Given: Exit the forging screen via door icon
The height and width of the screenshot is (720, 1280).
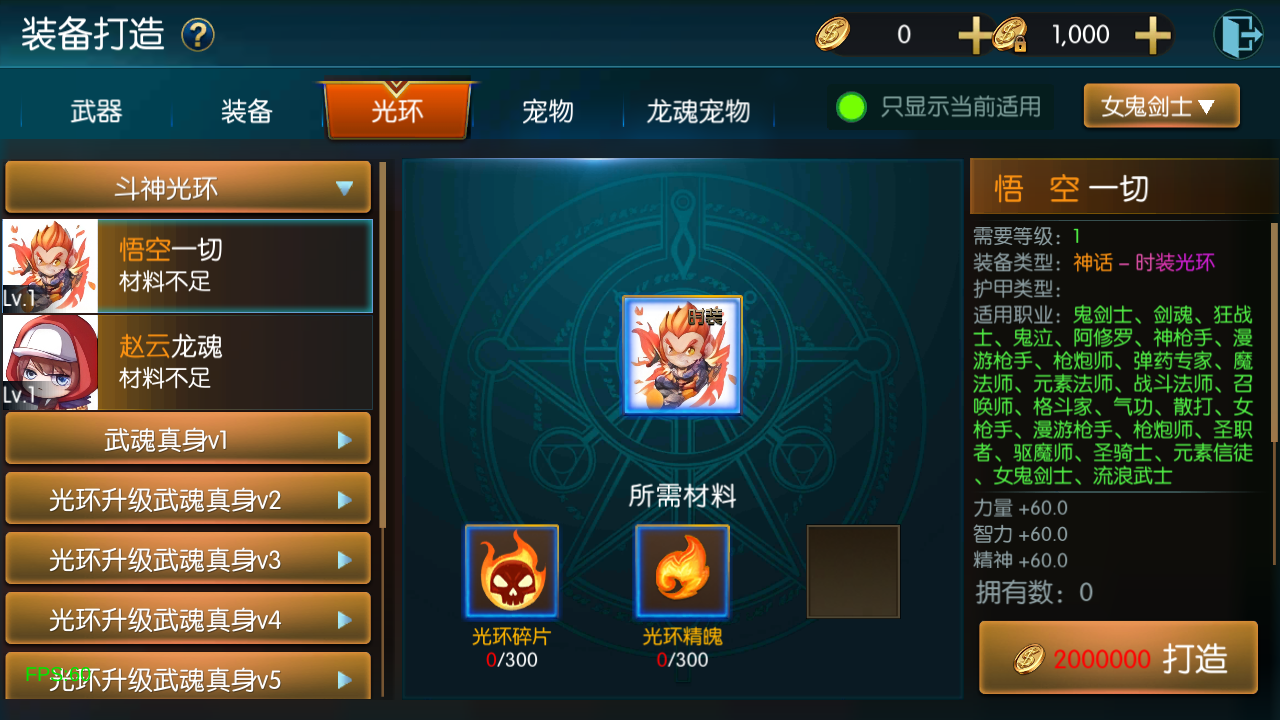Looking at the screenshot, I should tap(1239, 35).
